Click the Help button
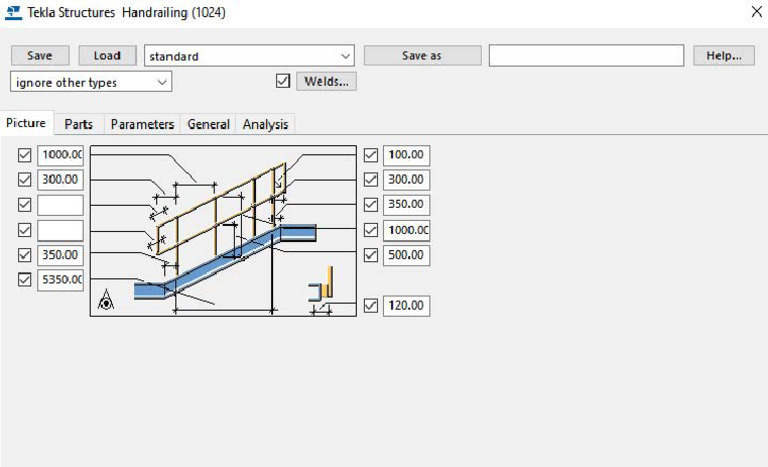 tap(723, 55)
